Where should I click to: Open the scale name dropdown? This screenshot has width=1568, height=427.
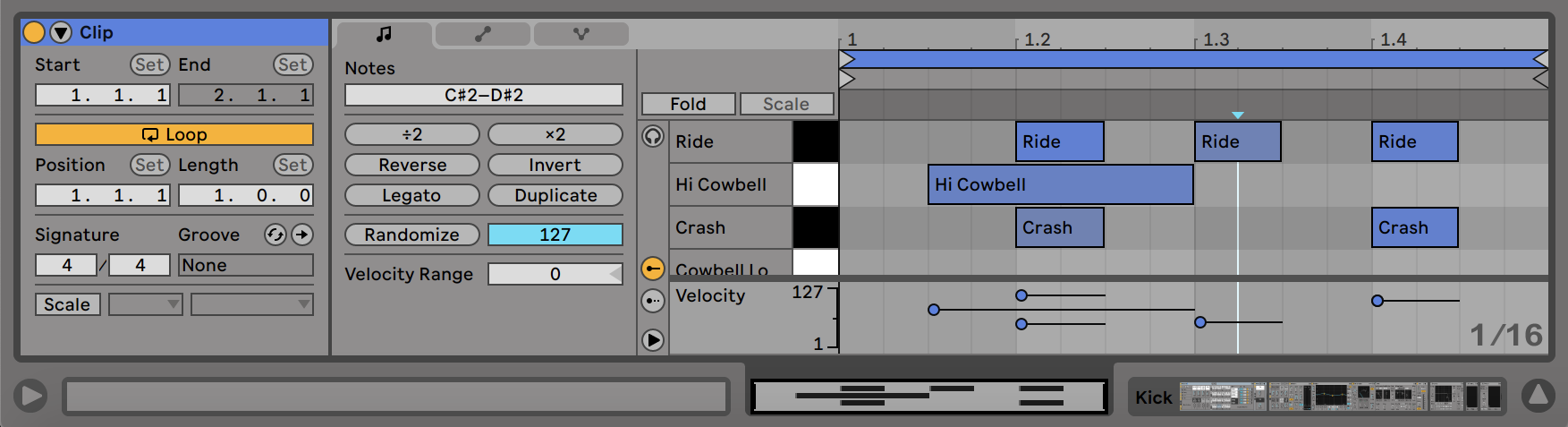(252, 304)
